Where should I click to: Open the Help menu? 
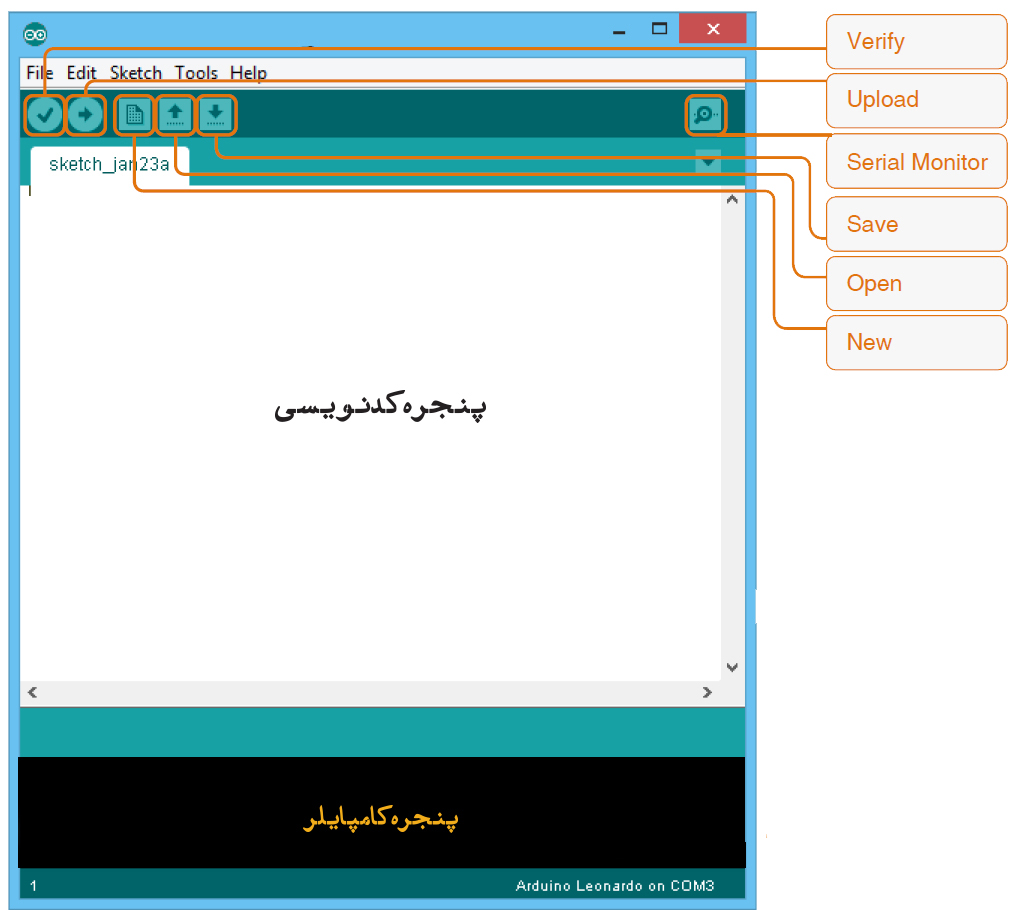[x=248, y=73]
